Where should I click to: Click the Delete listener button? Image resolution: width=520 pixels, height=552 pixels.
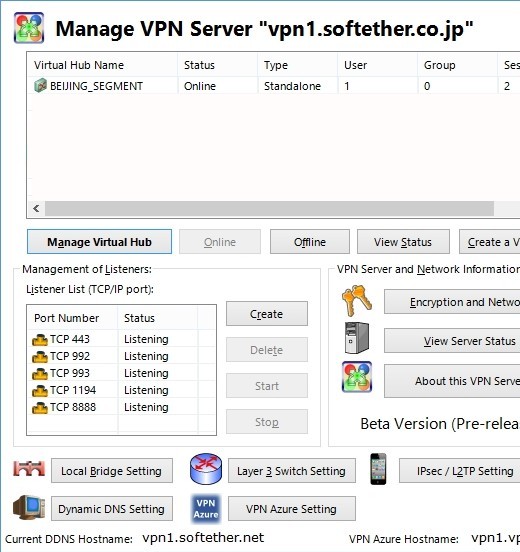point(267,350)
